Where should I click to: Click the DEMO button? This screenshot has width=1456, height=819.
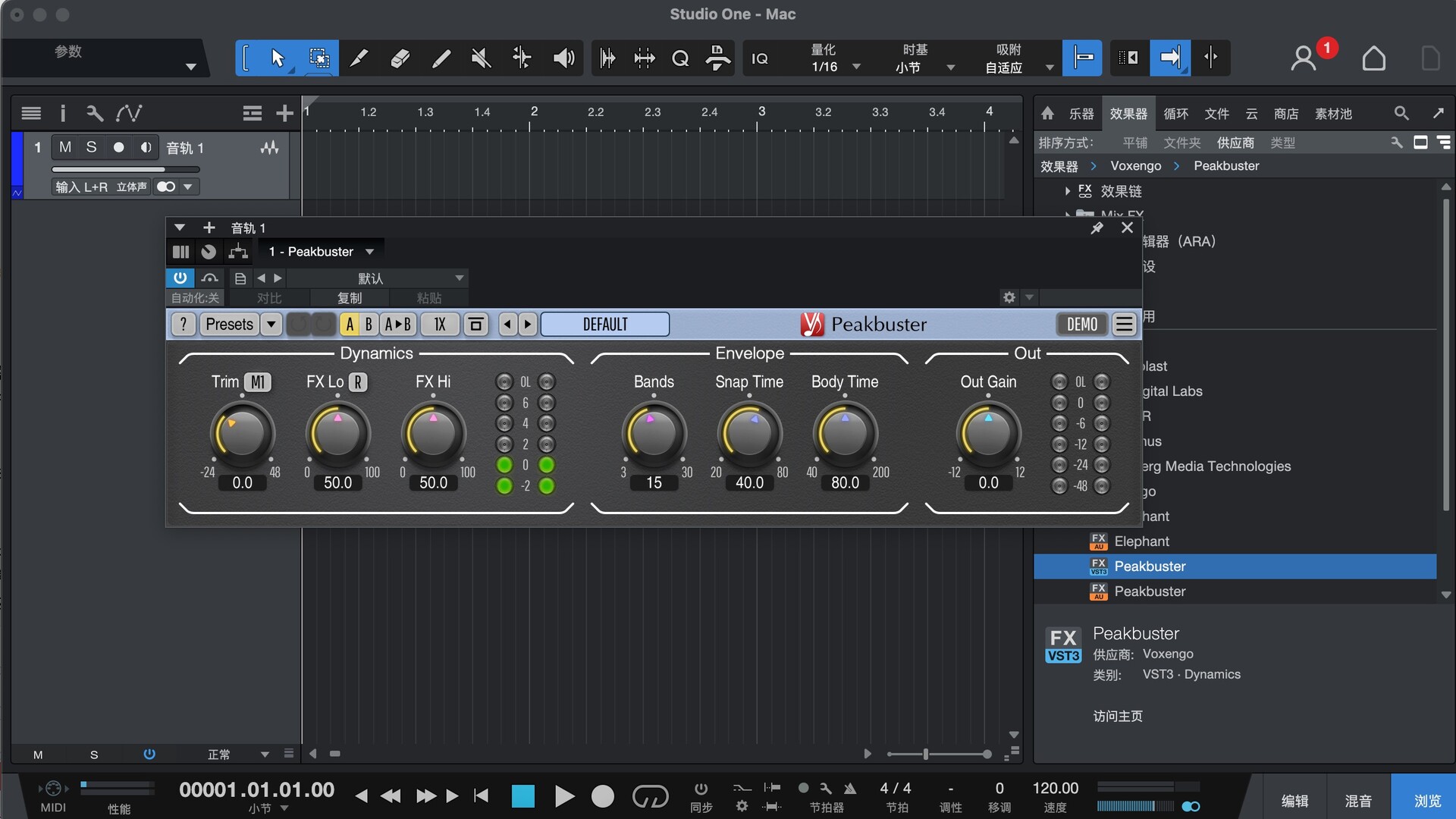click(1081, 325)
